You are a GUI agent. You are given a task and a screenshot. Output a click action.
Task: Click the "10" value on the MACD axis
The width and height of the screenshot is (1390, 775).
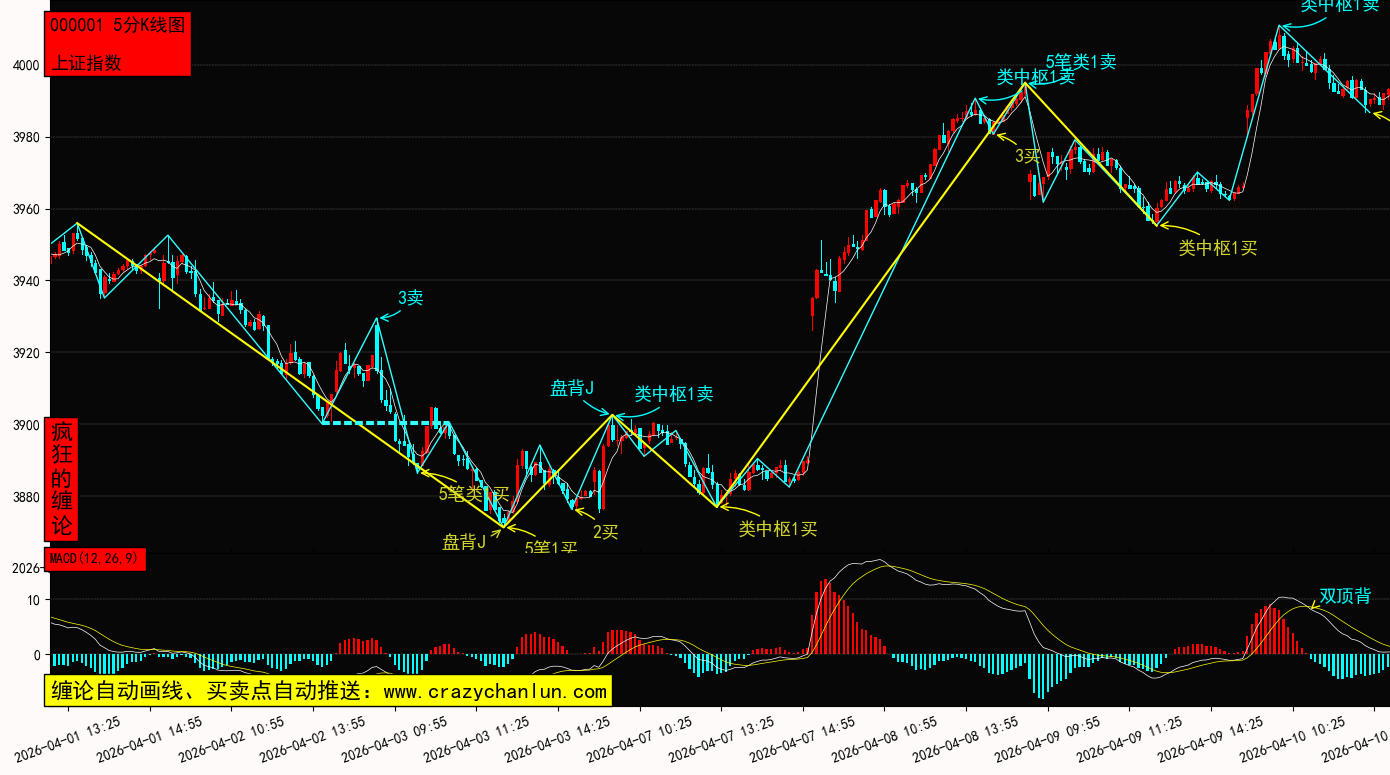click(33, 600)
